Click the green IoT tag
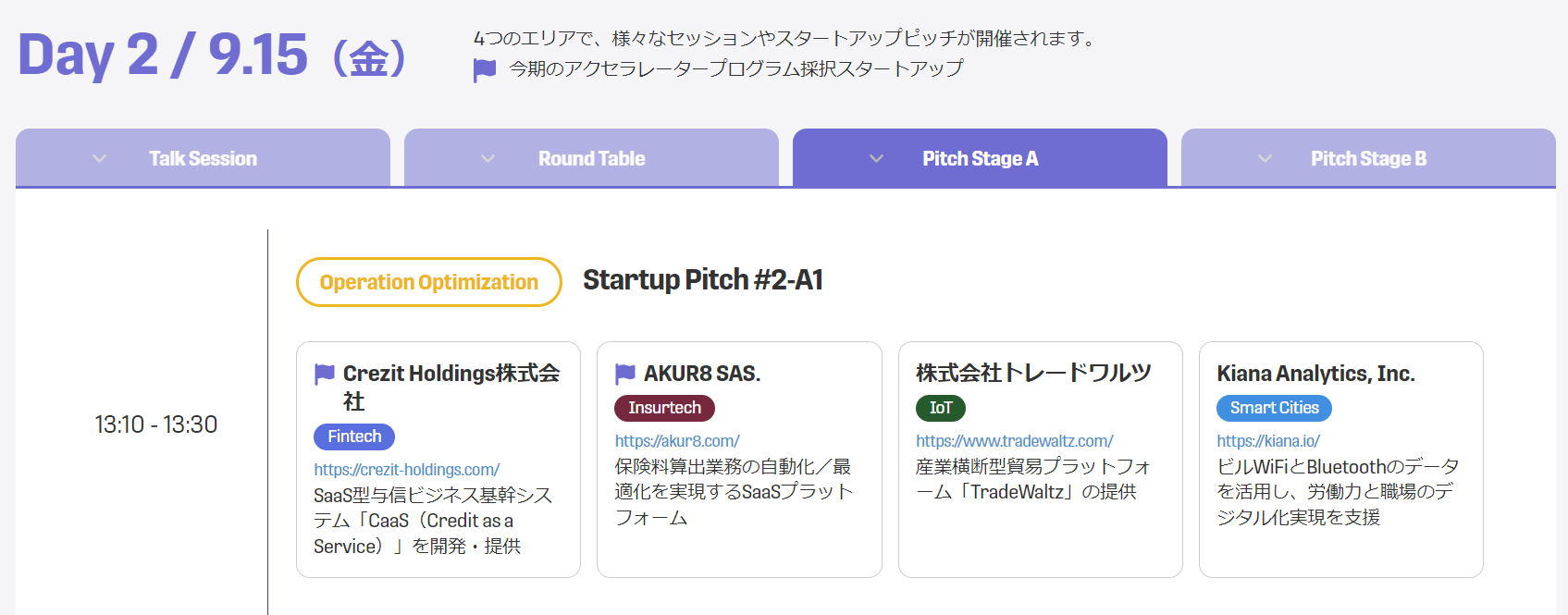Screen dimensions: 1568x615 click(941, 408)
